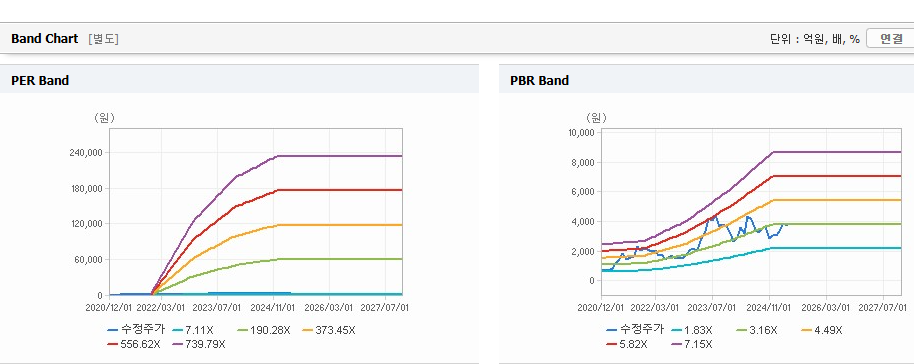Click the 8,000 label on PBR chart axis
The image size is (914, 364).
[583, 162]
